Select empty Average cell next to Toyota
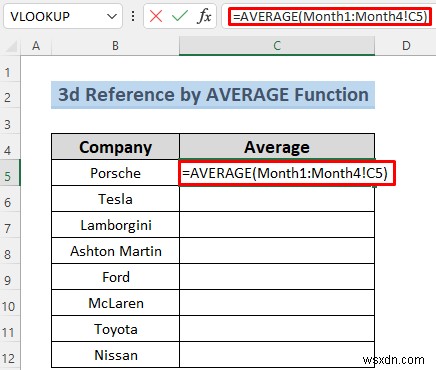The width and height of the screenshot is (436, 370). click(277, 329)
